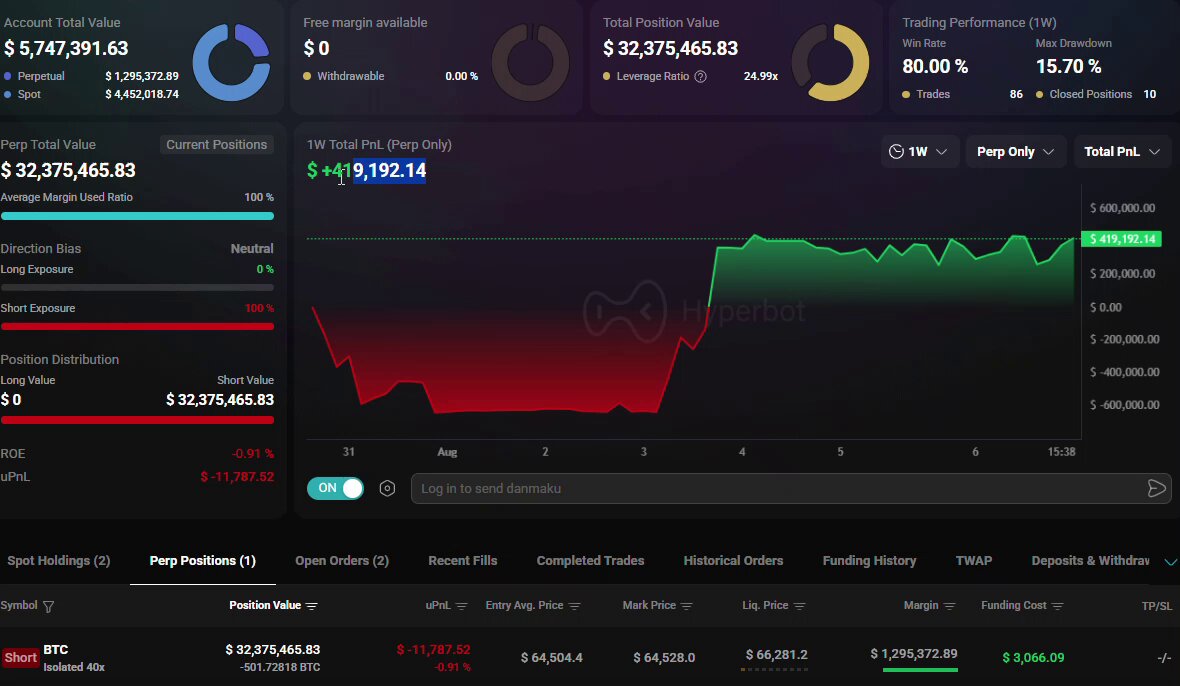Sort the table by Liq. Price icon
The height and width of the screenshot is (686, 1180).
[x=799, y=606]
